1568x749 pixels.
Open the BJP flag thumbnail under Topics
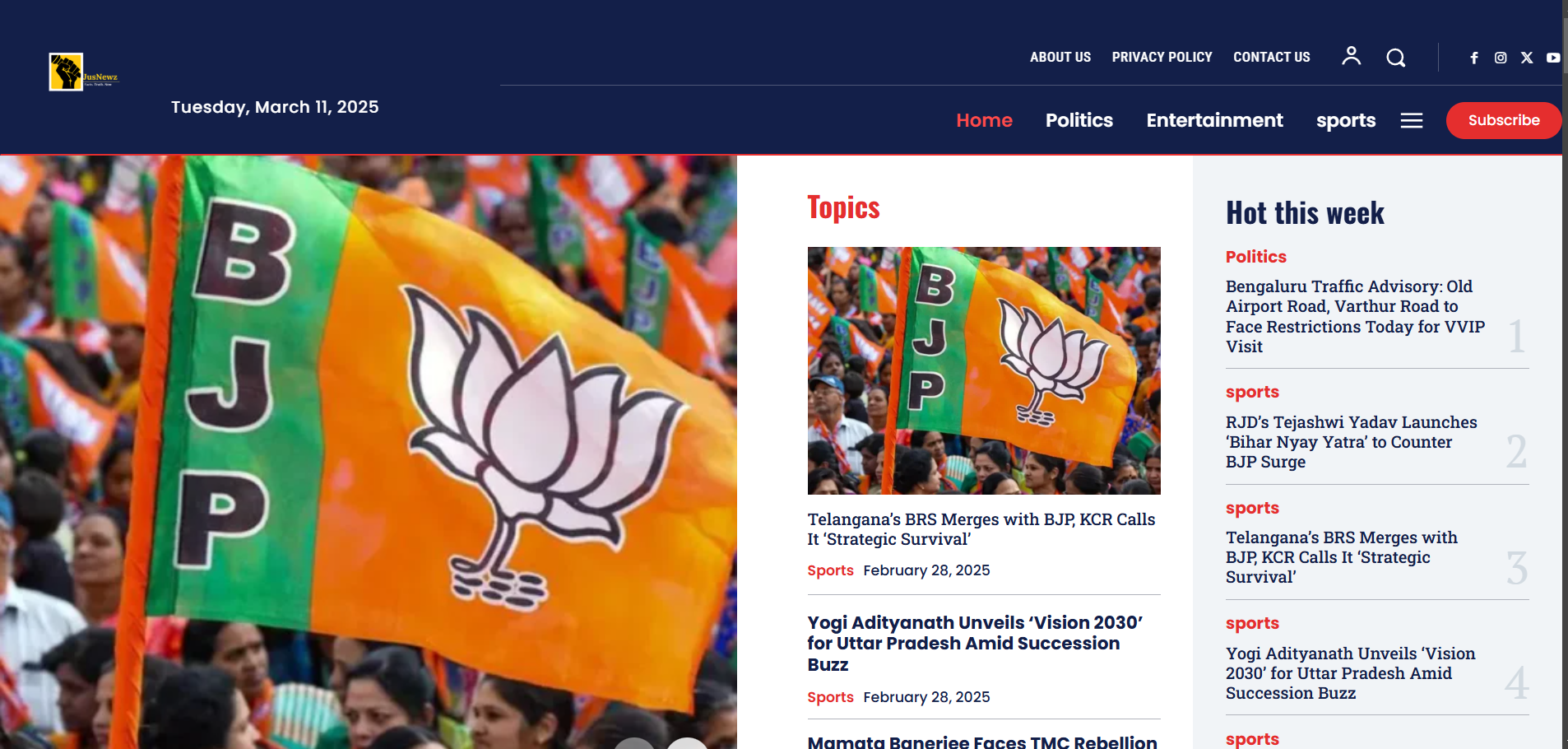[x=984, y=370]
